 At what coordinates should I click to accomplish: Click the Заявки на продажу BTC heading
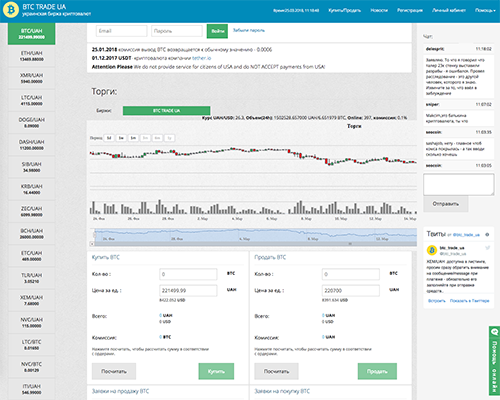[x=120, y=391]
